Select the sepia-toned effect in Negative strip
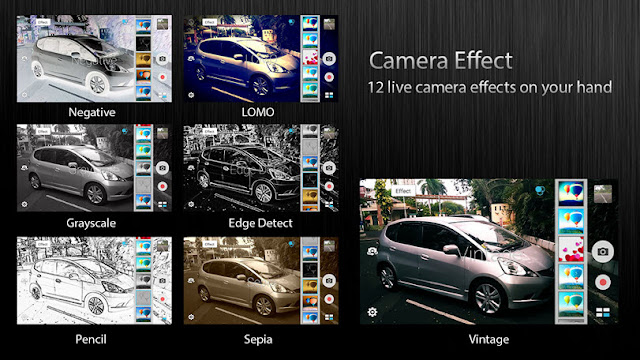 coord(144,59)
